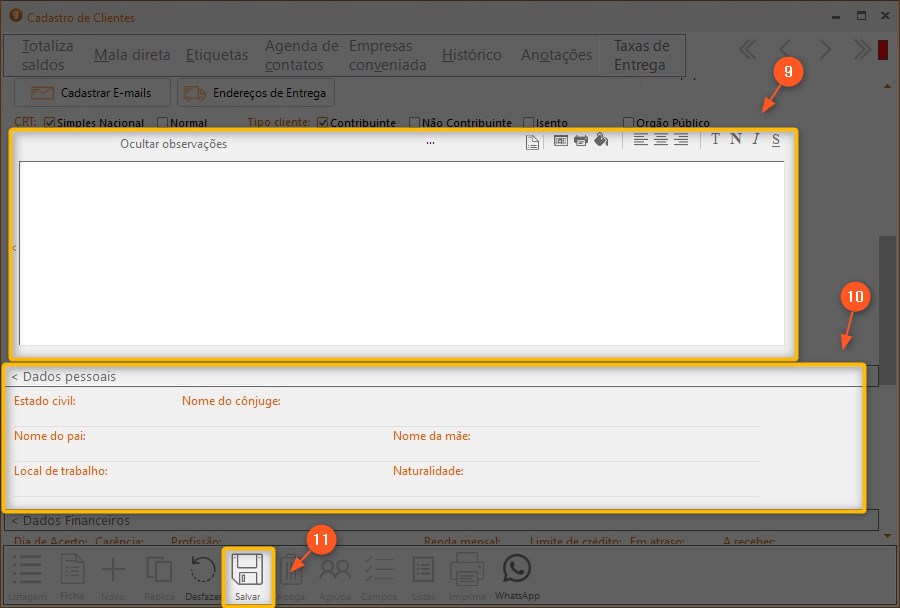Click Ocultar observações to hide notes
Image resolution: width=900 pixels, height=608 pixels.
pyautogui.click(x=173, y=144)
